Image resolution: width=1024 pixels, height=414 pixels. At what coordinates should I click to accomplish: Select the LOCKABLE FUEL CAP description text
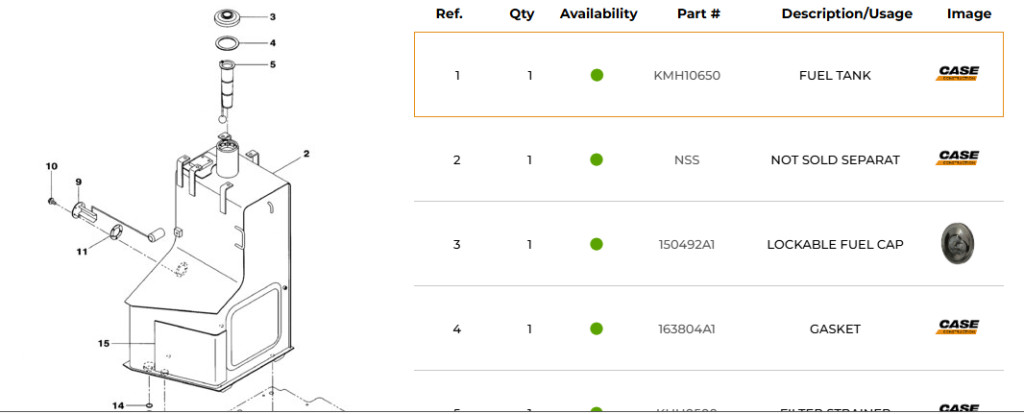click(x=835, y=244)
